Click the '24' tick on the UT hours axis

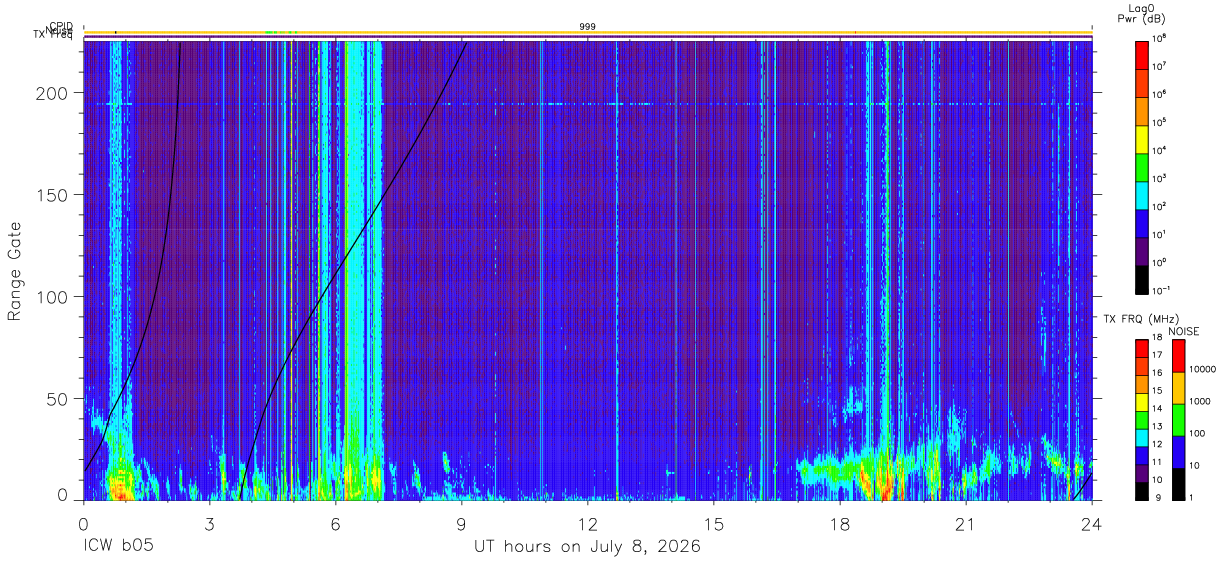1092,524
